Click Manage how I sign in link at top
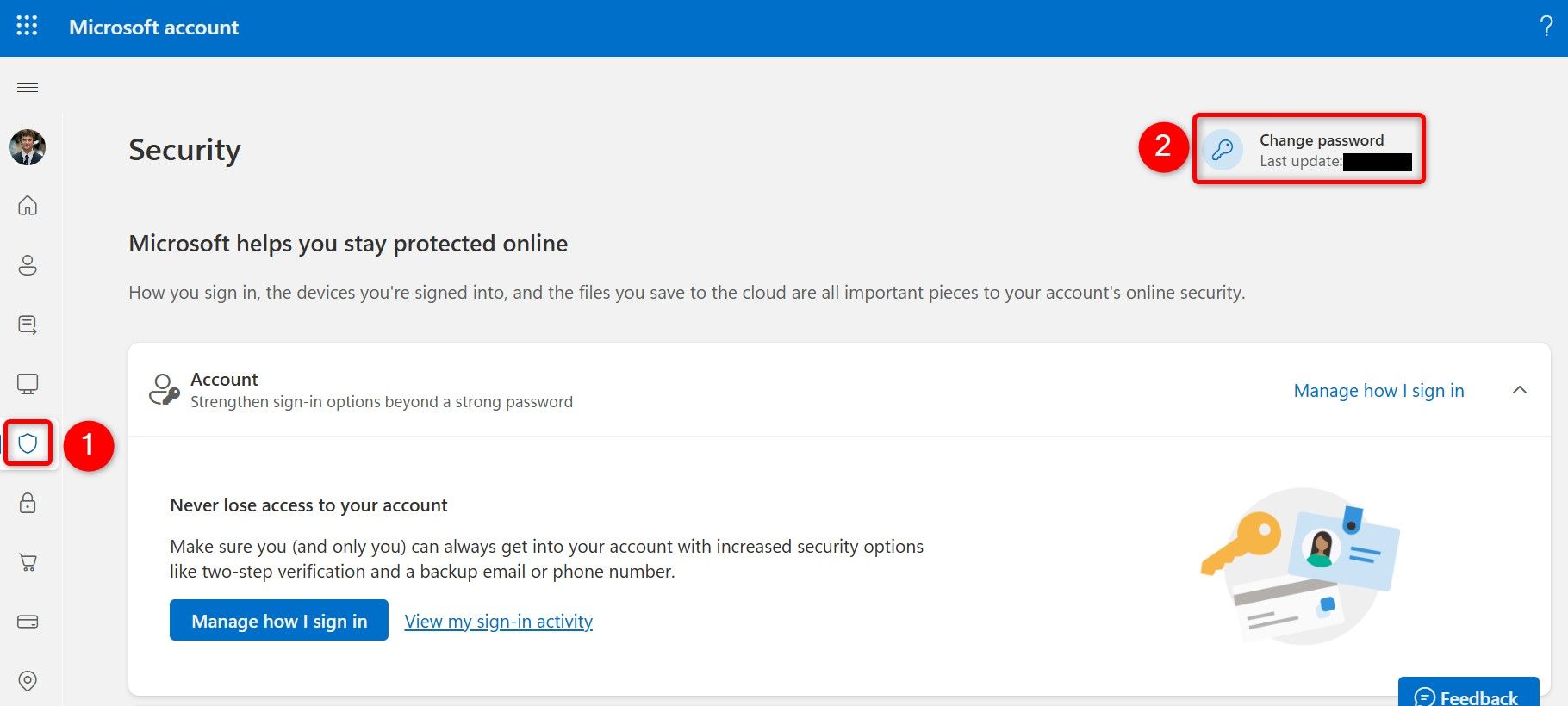 coord(1378,391)
